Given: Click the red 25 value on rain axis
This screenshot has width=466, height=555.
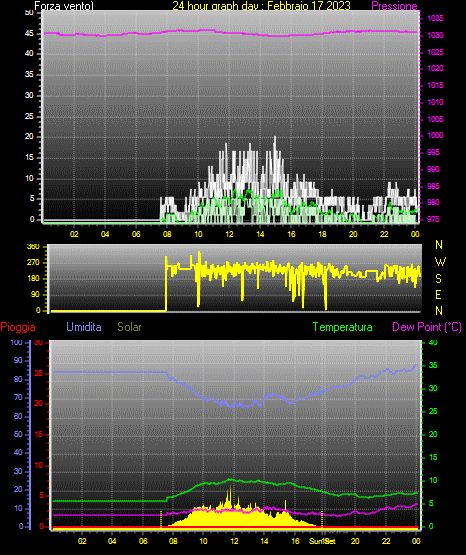Looking at the screenshot, I should (39, 373).
